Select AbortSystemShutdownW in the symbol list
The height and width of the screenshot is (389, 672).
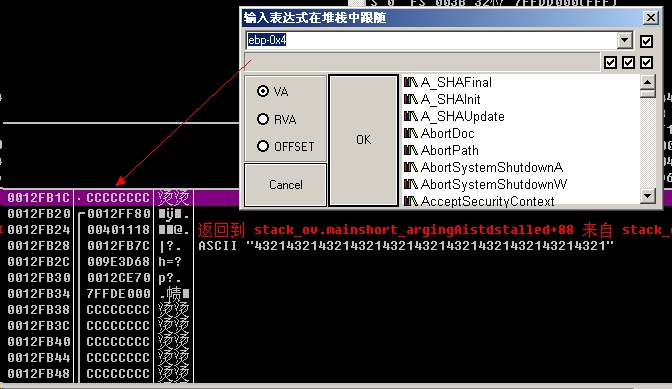click(x=494, y=184)
